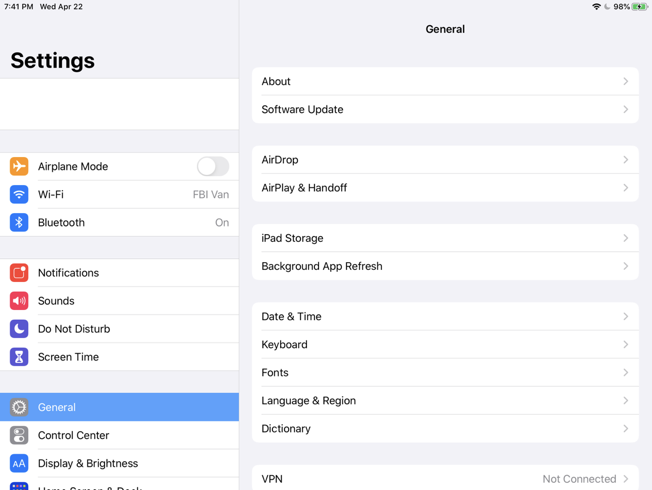Select General in the sidebar
Viewport: 652px width, 490px height.
(119, 407)
